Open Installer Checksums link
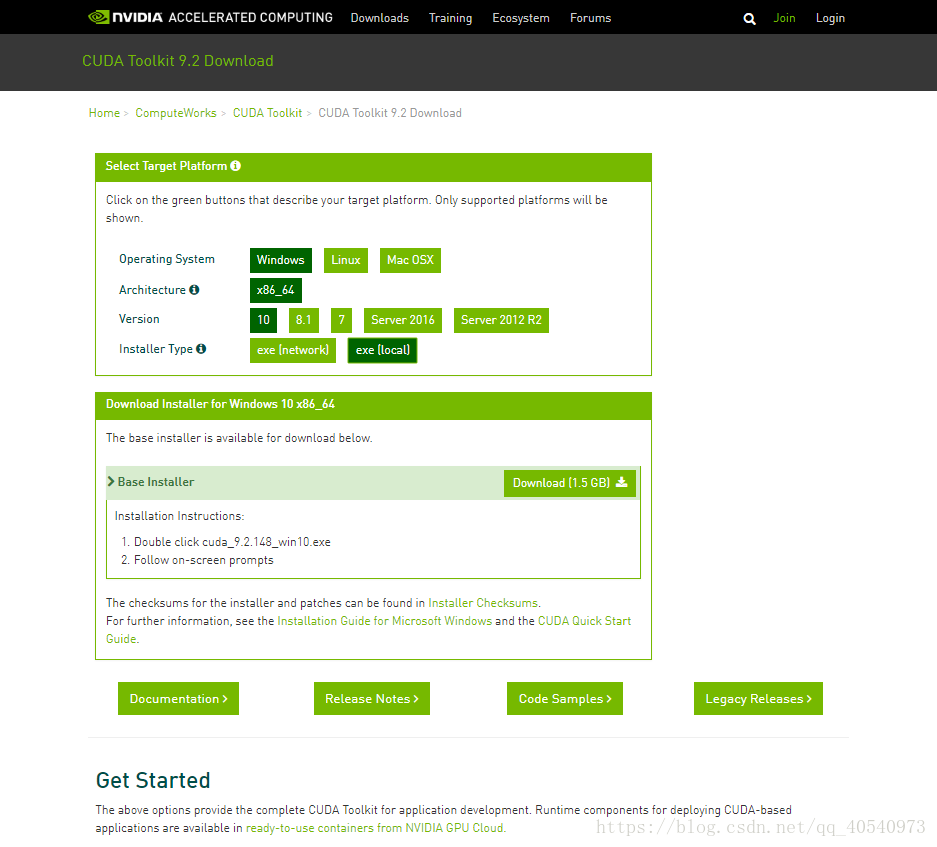Image resolution: width=937 pixels, height=847 pixels. [483, 603]
